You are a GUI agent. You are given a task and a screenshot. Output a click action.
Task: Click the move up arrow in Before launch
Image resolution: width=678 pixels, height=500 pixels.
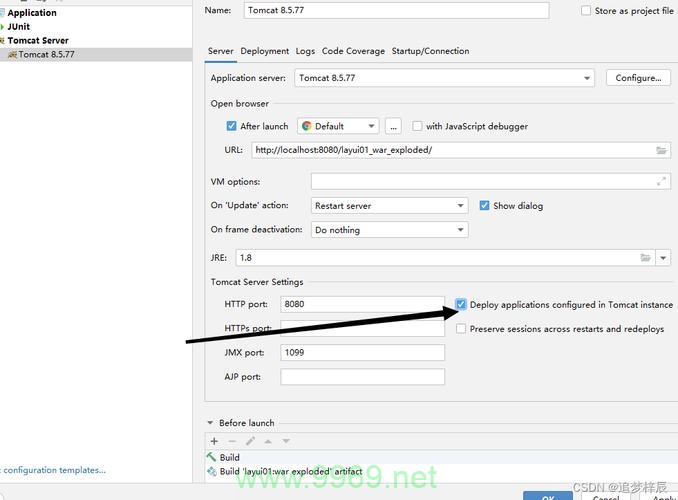(268, 441)
